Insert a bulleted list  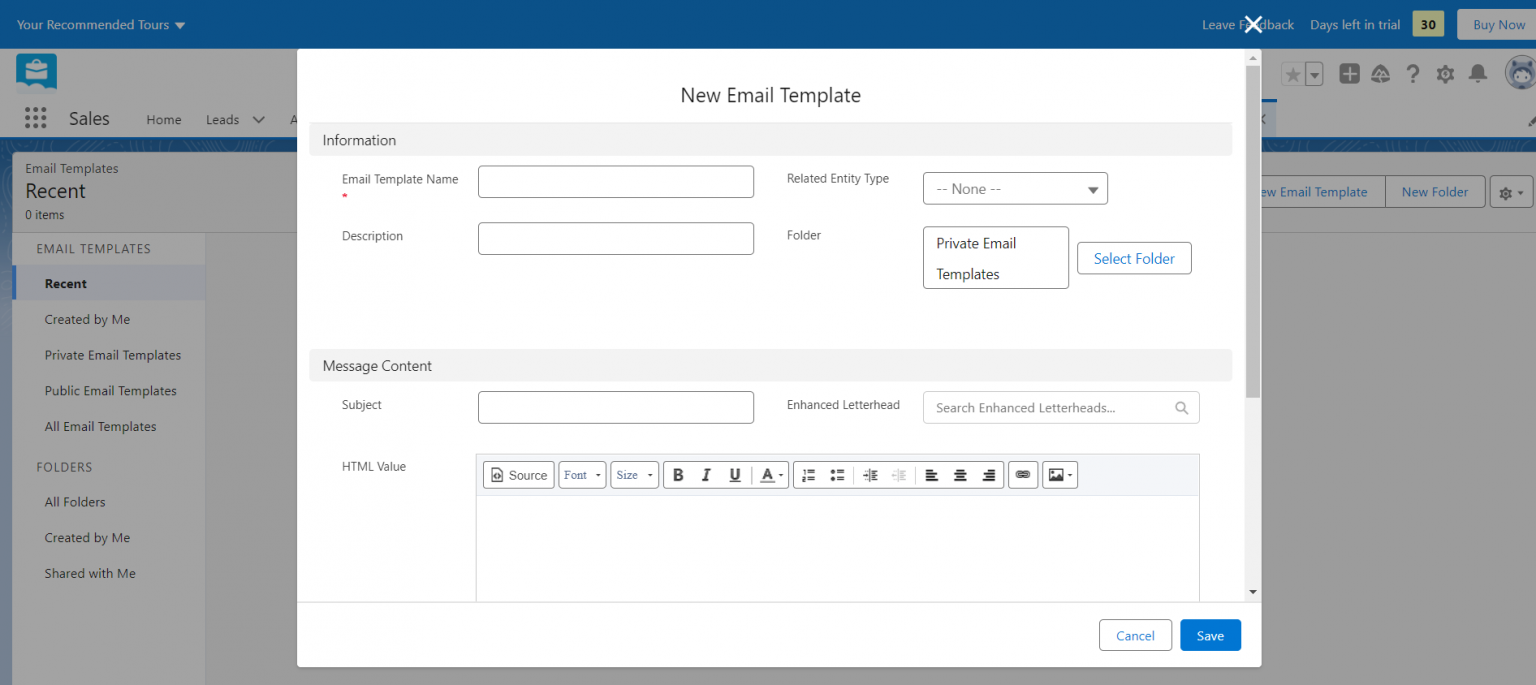(837, 474)
